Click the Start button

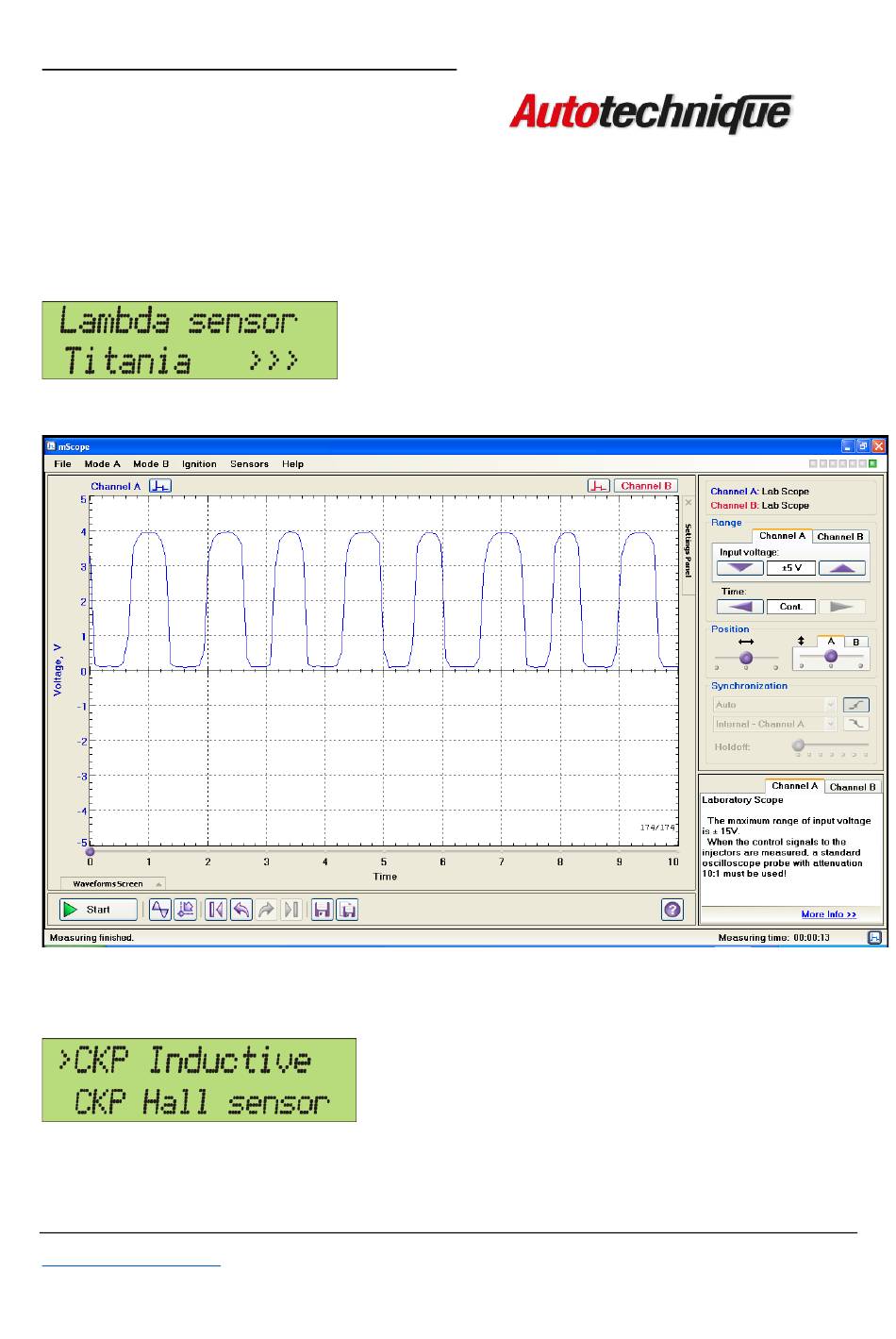pyautogui.click(x=98, y=910)
